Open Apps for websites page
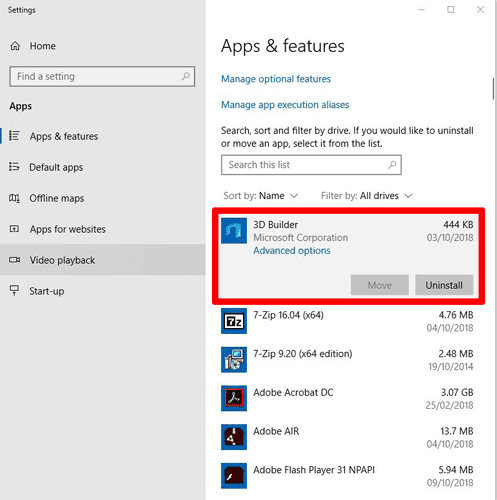Image resolution: width=497 pixels, height=500 pixels. pyautogui.click(x=103, y=229)
